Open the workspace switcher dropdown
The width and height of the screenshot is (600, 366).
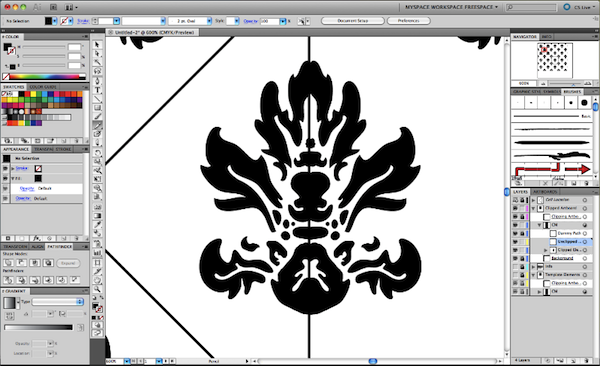(452, 7)
